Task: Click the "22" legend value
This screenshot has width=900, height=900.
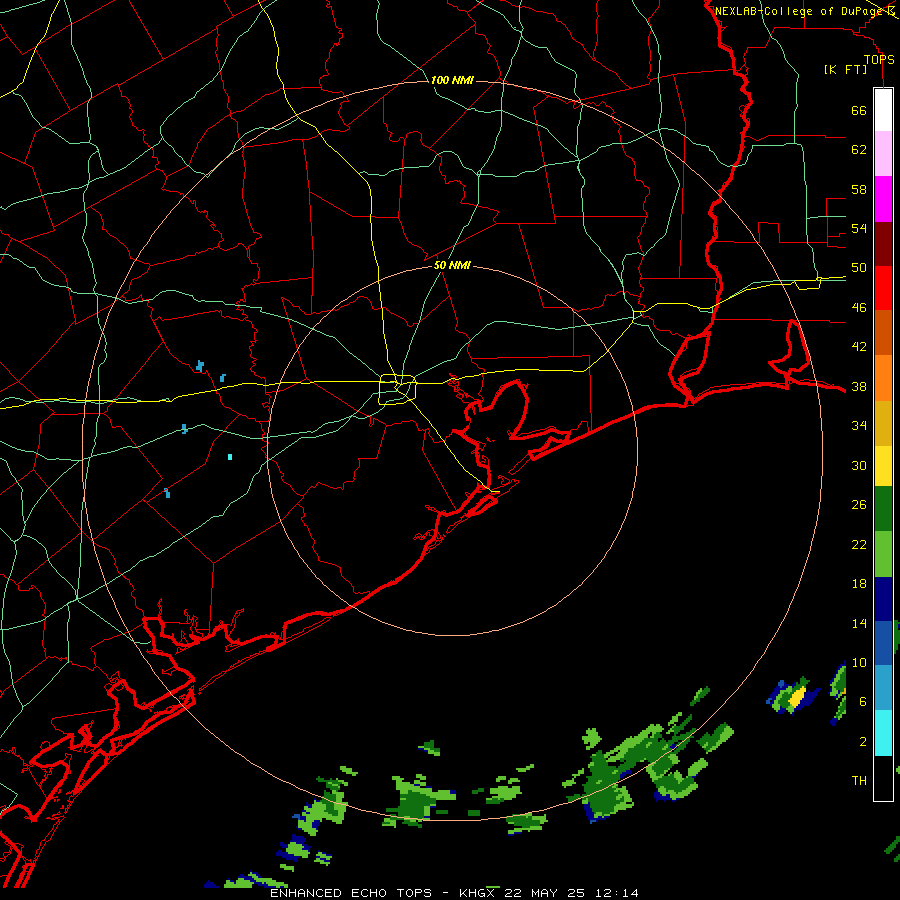Action: (x=859, y=544)
